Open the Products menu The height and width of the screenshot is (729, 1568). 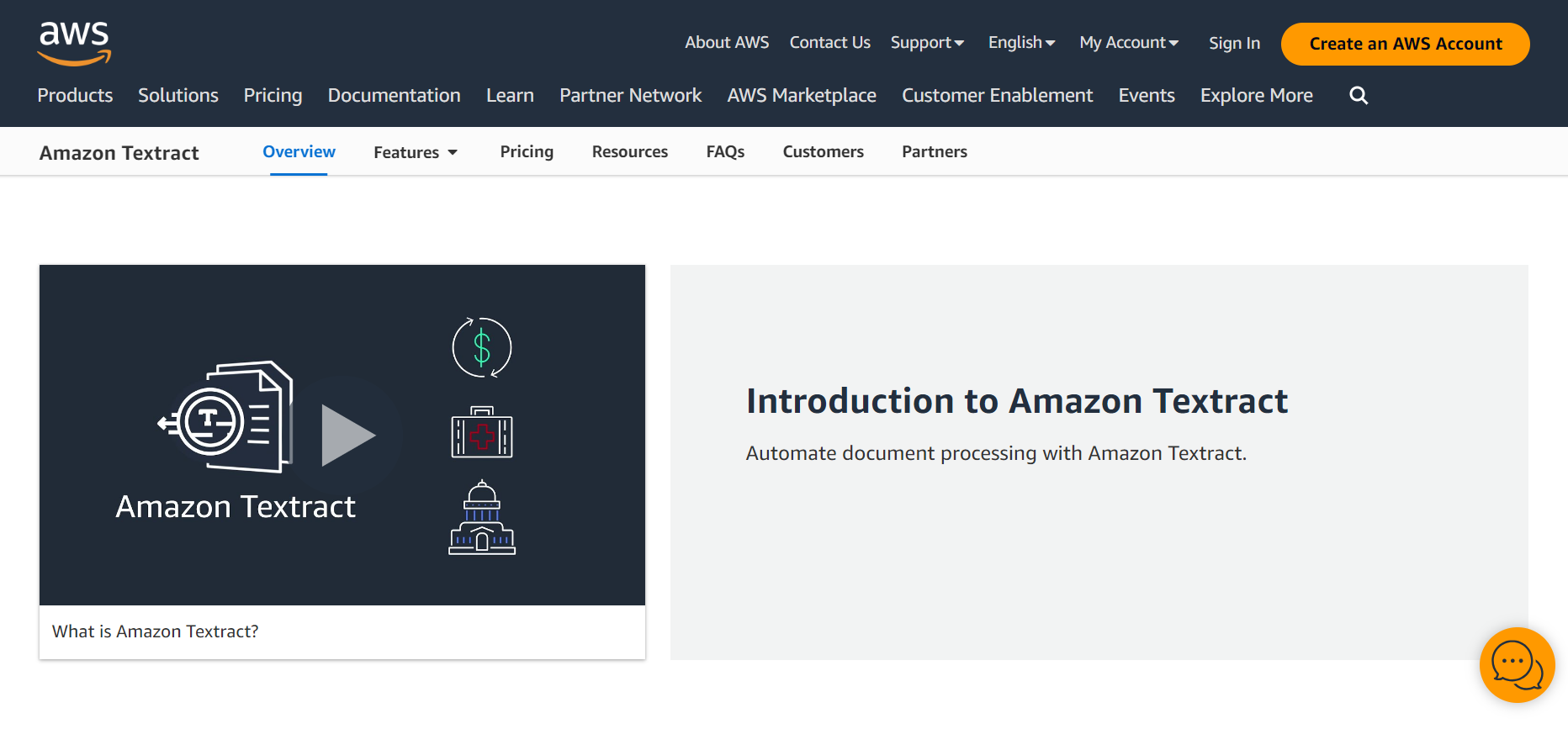pos(75,96)
